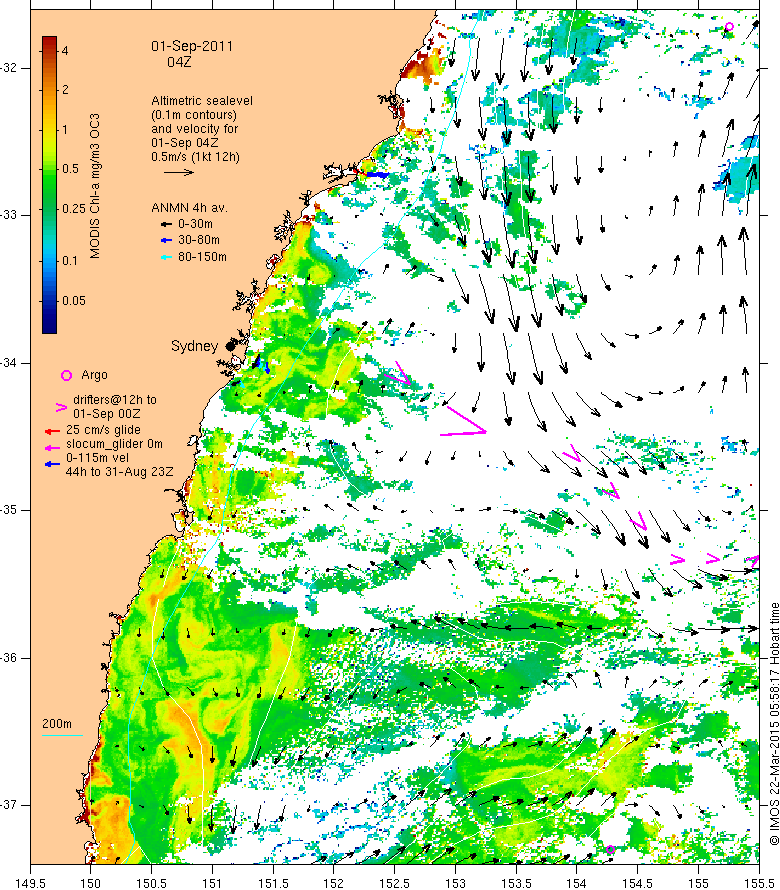The image size is (780, 890).
Task: Click the longitude axis label '152.5'
Action: click(395, 884)
